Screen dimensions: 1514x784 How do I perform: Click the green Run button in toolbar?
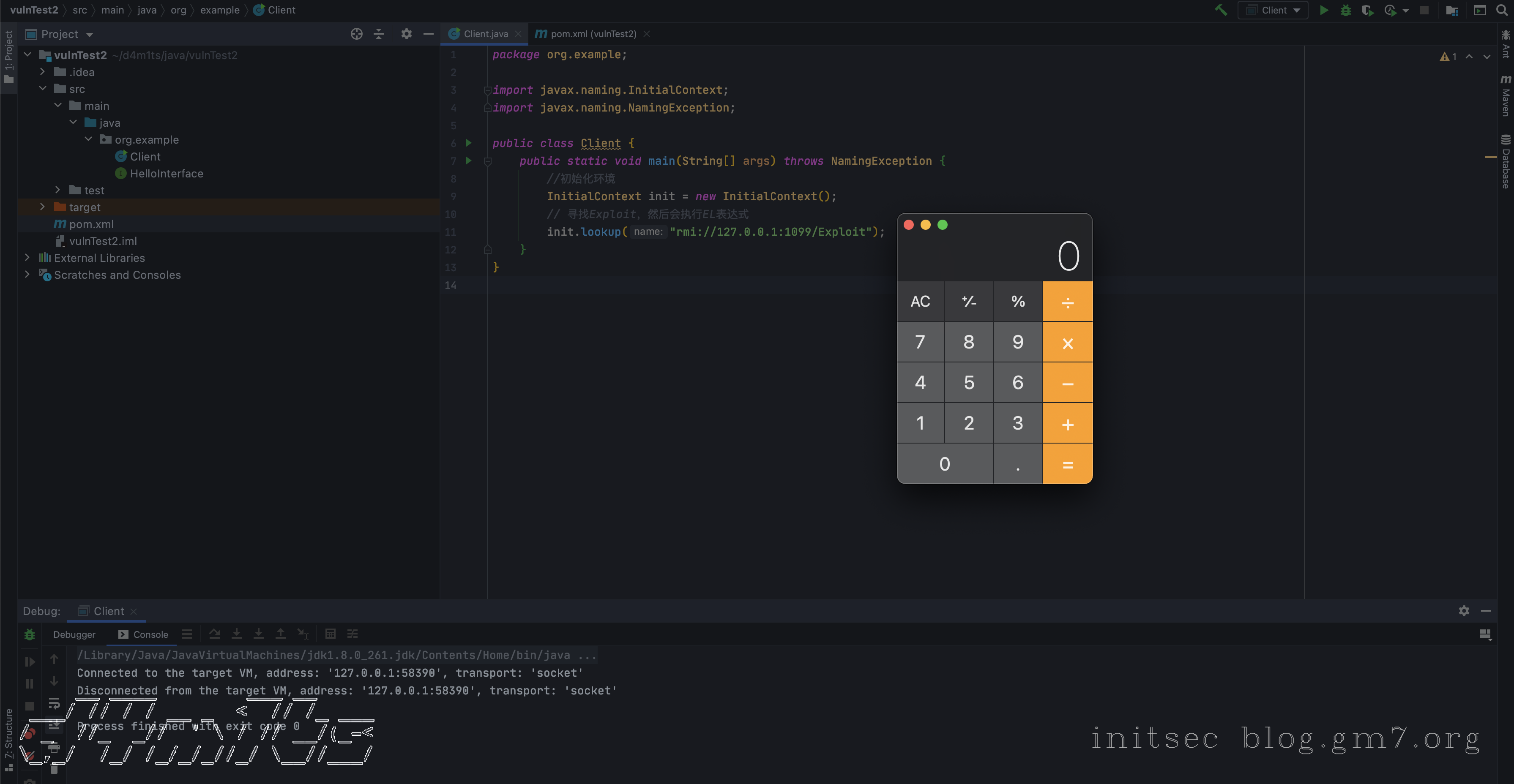pos(1323,10)
